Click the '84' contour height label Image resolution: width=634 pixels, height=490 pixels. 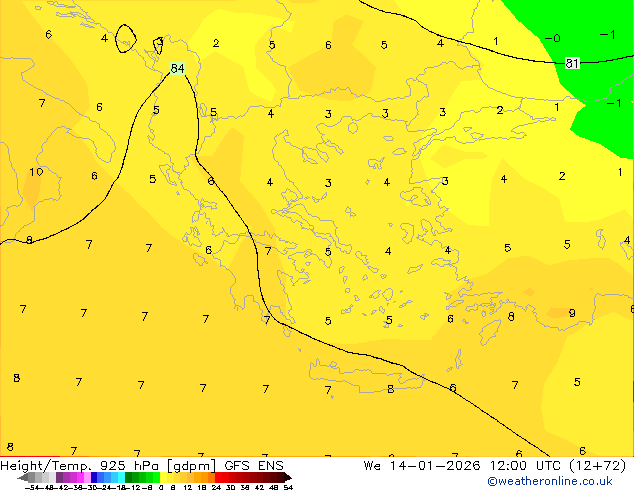pos(178,68)
